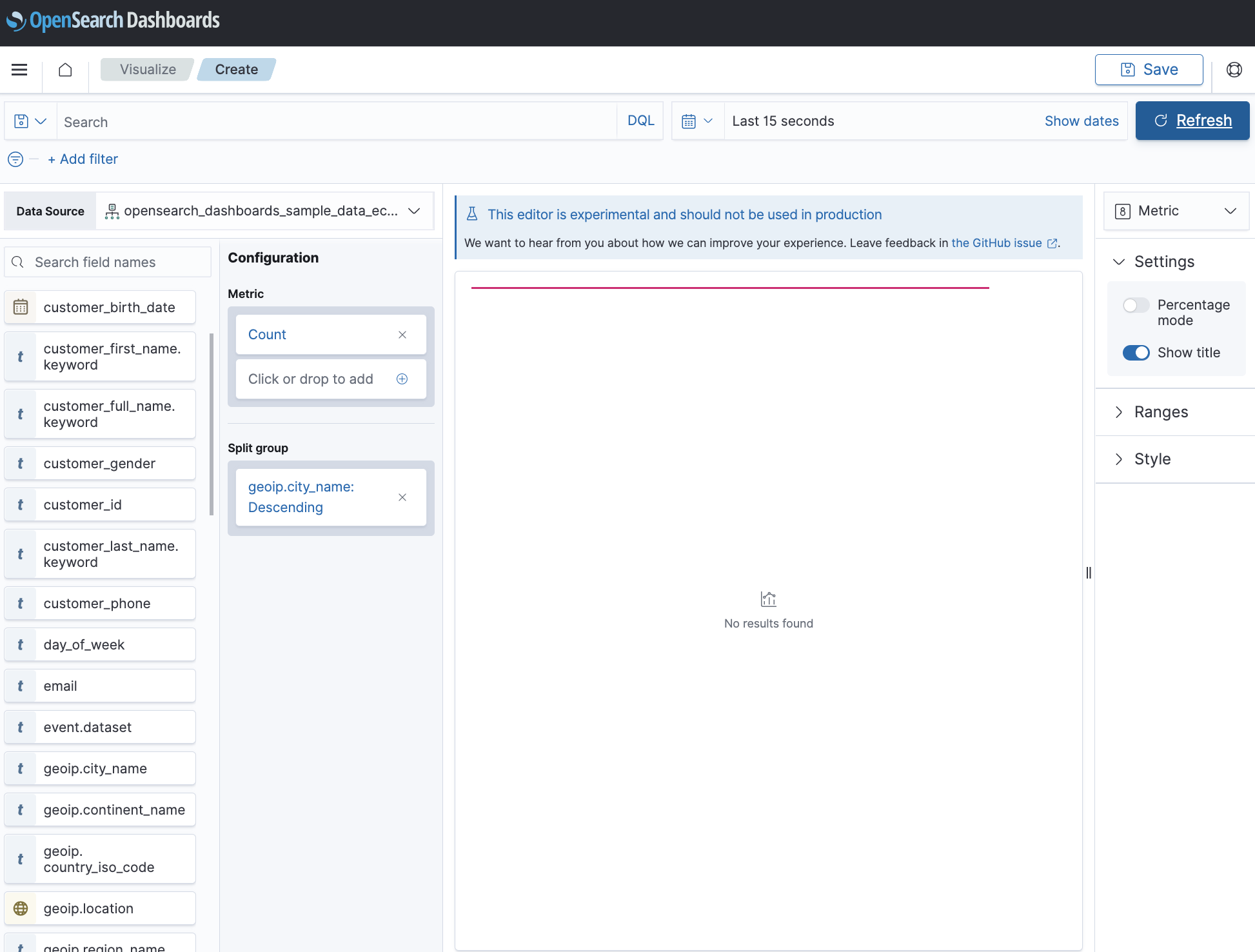This screenshot has width=1255, height=952.
Task: Click the email field type icon
Action: click(21, 686)
